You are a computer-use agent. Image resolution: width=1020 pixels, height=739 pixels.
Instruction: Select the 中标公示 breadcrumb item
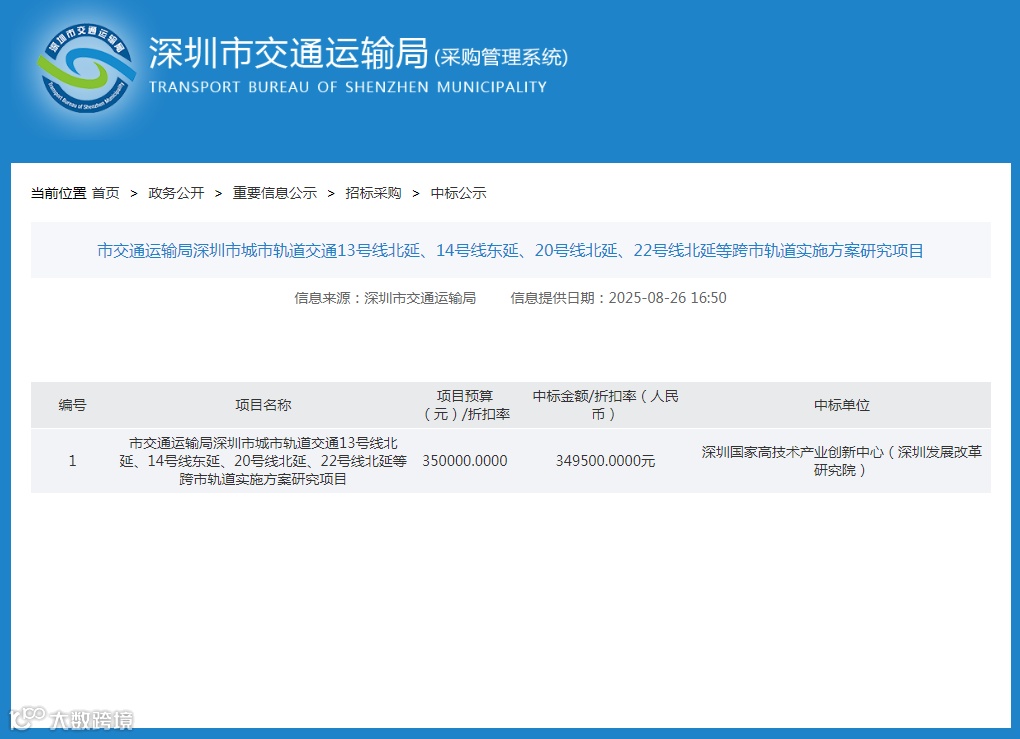[458, 193]
